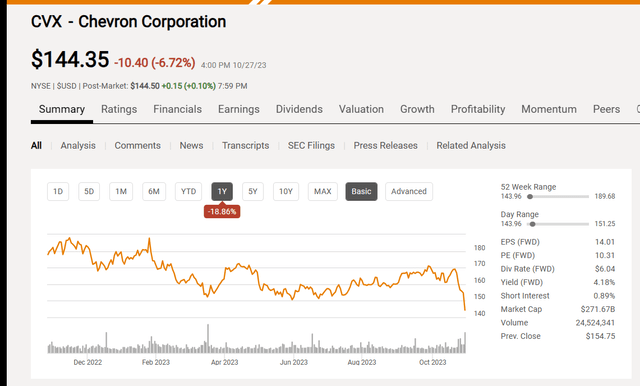Switch chart to Basic mode

362,191
